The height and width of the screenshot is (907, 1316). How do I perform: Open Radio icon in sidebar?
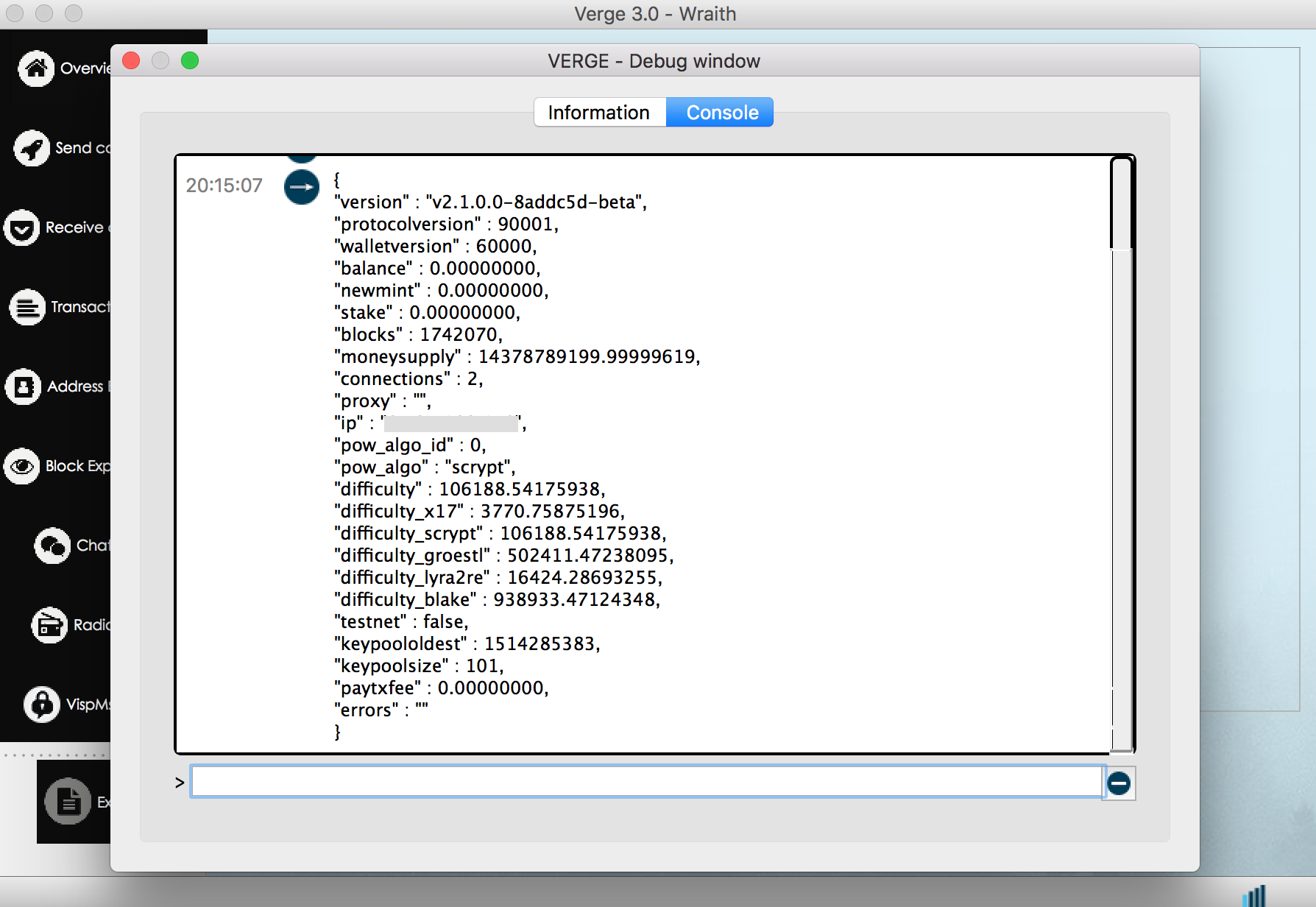pos(49,625)
